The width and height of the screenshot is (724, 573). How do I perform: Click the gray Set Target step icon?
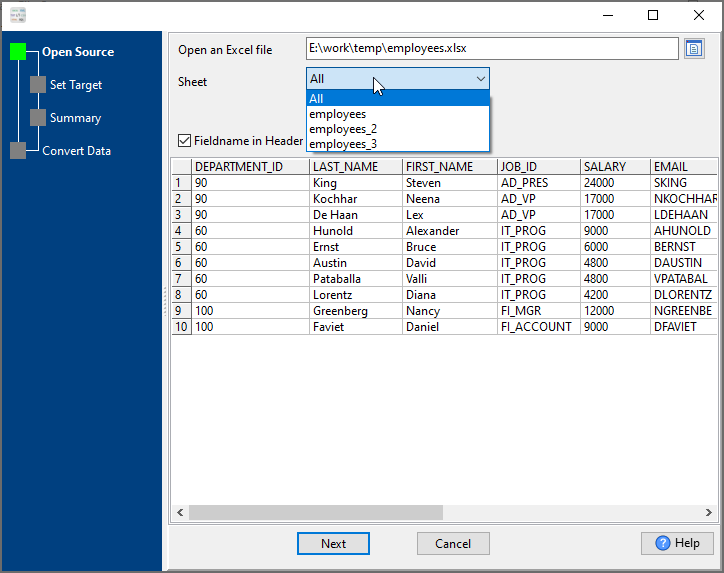point(38,85)
